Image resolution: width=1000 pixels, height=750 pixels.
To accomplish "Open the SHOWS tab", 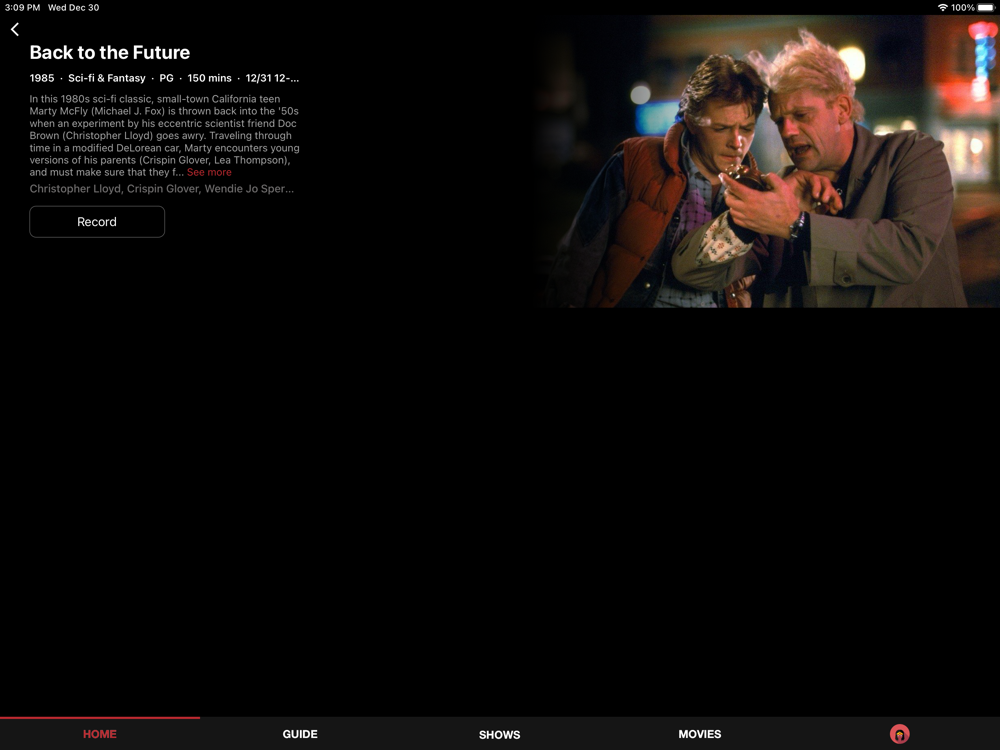I will point(499,735).
